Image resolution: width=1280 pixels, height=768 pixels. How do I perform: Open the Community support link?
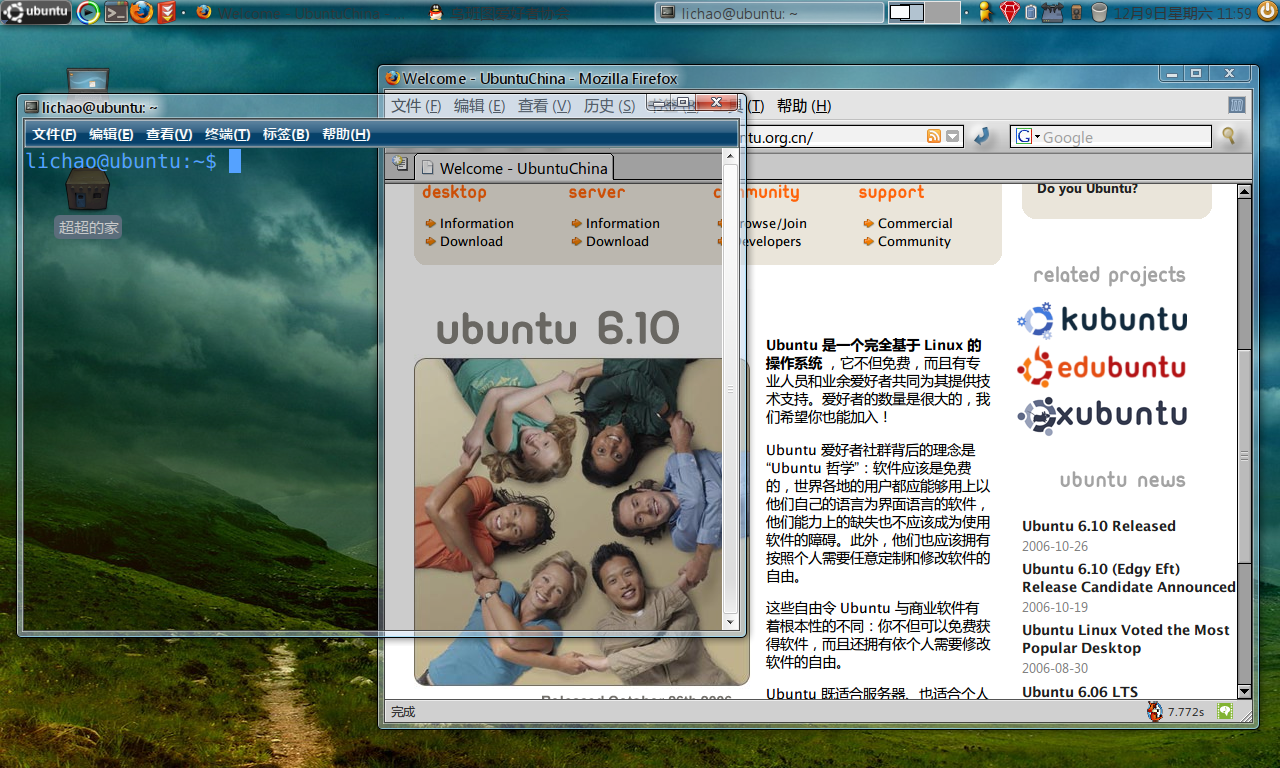pyautogui.click(x=914, y=241)
